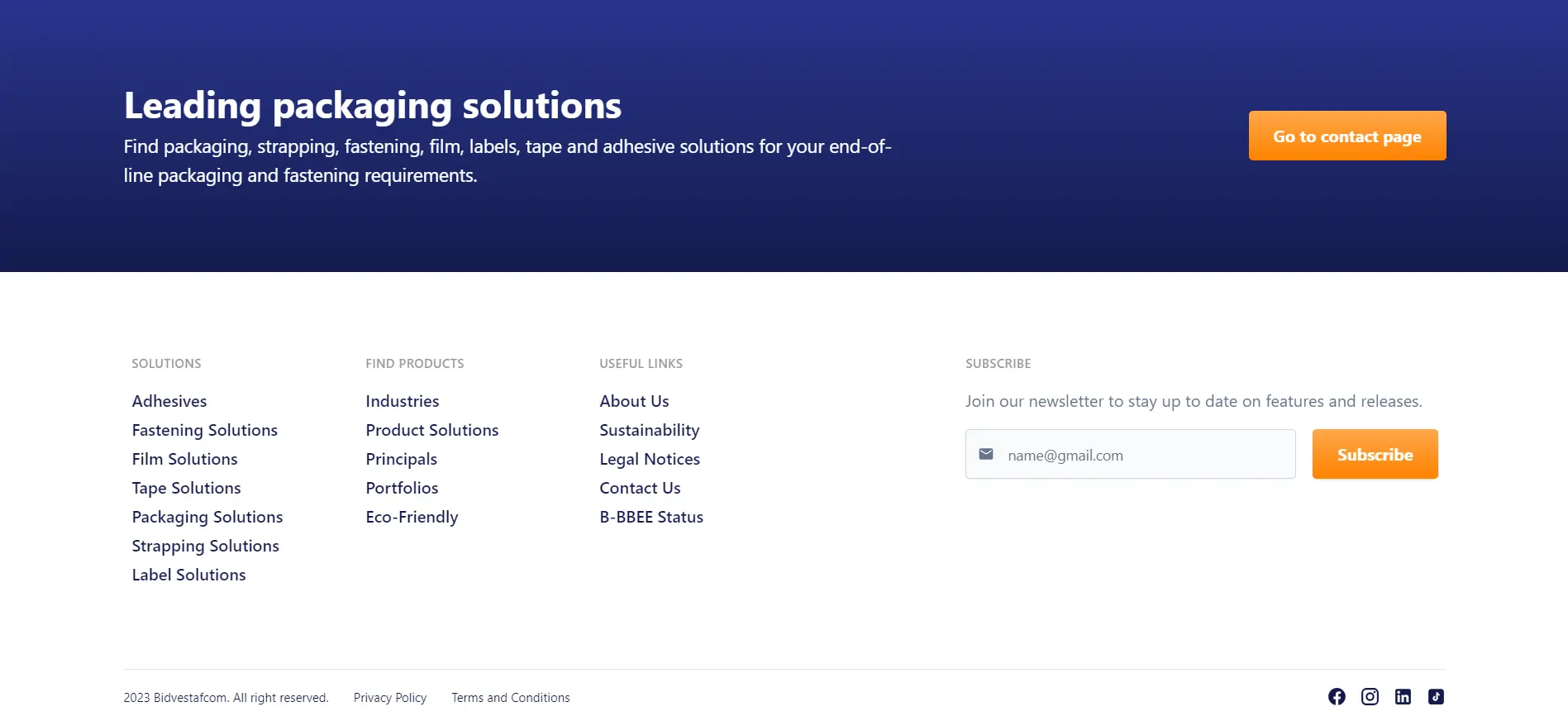The height and width of the screenshot is (721, 1568).
Task: Open the TikTok social icon
Action: [1436, 697]
